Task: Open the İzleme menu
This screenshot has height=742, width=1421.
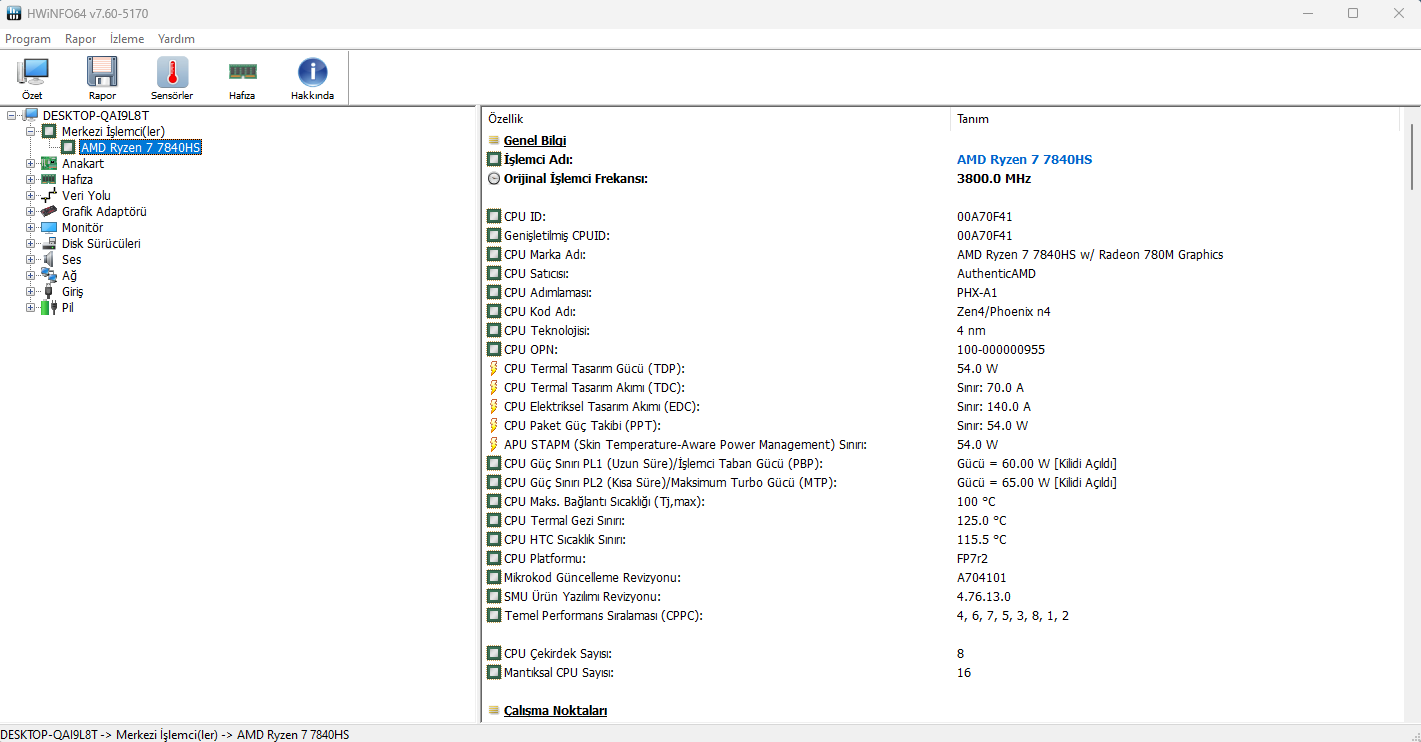Action: coord(127,39)
